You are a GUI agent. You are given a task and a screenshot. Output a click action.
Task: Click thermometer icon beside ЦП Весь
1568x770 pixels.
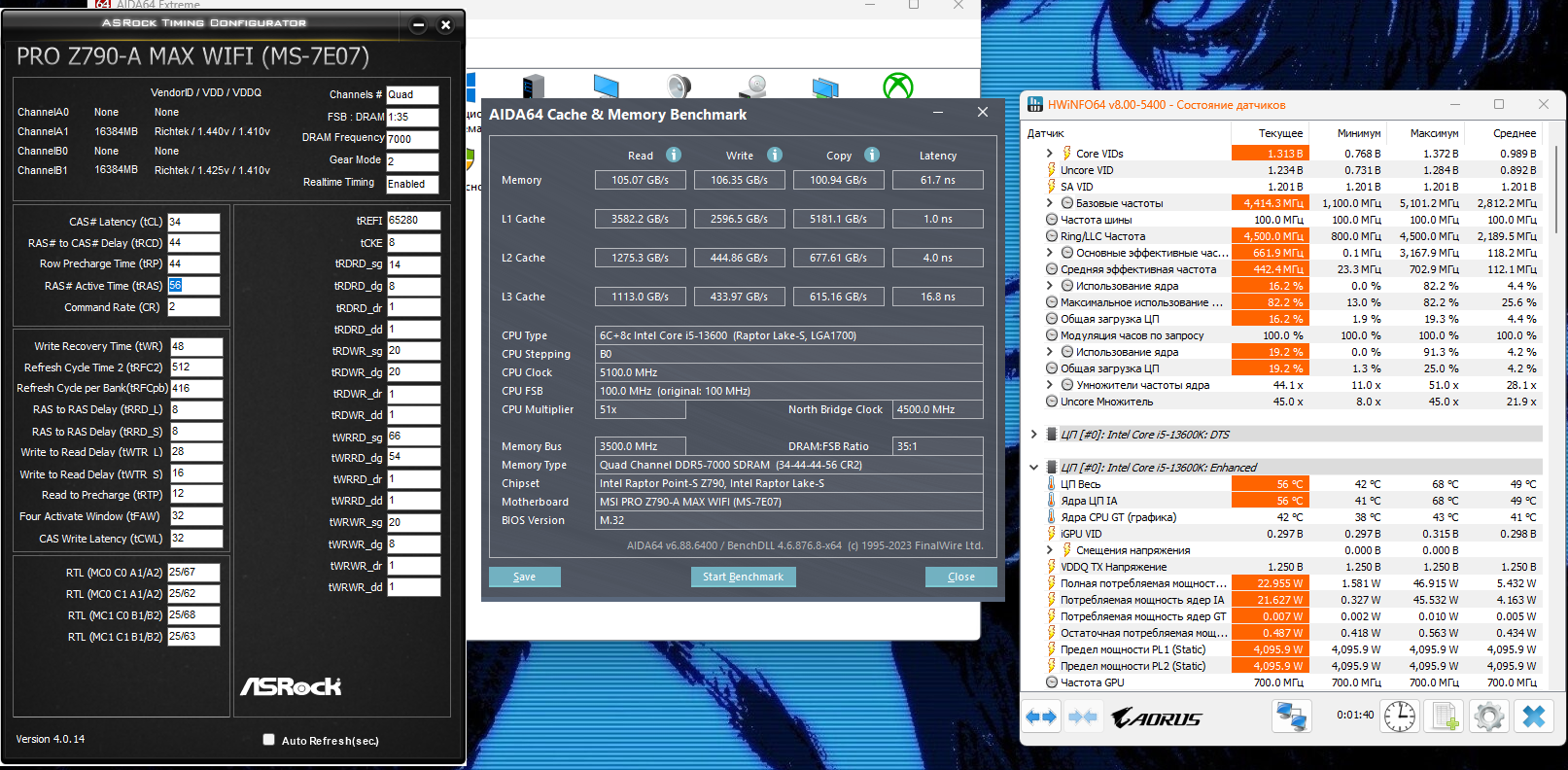pyautogui.click(x=1051, y=484)
